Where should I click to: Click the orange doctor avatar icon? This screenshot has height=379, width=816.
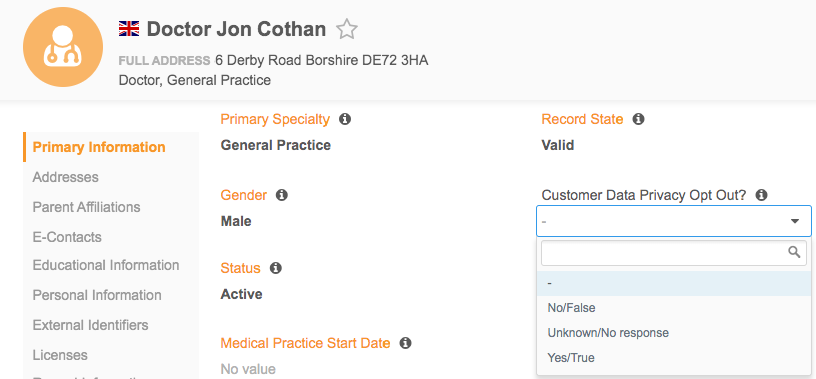pos(63,47)
